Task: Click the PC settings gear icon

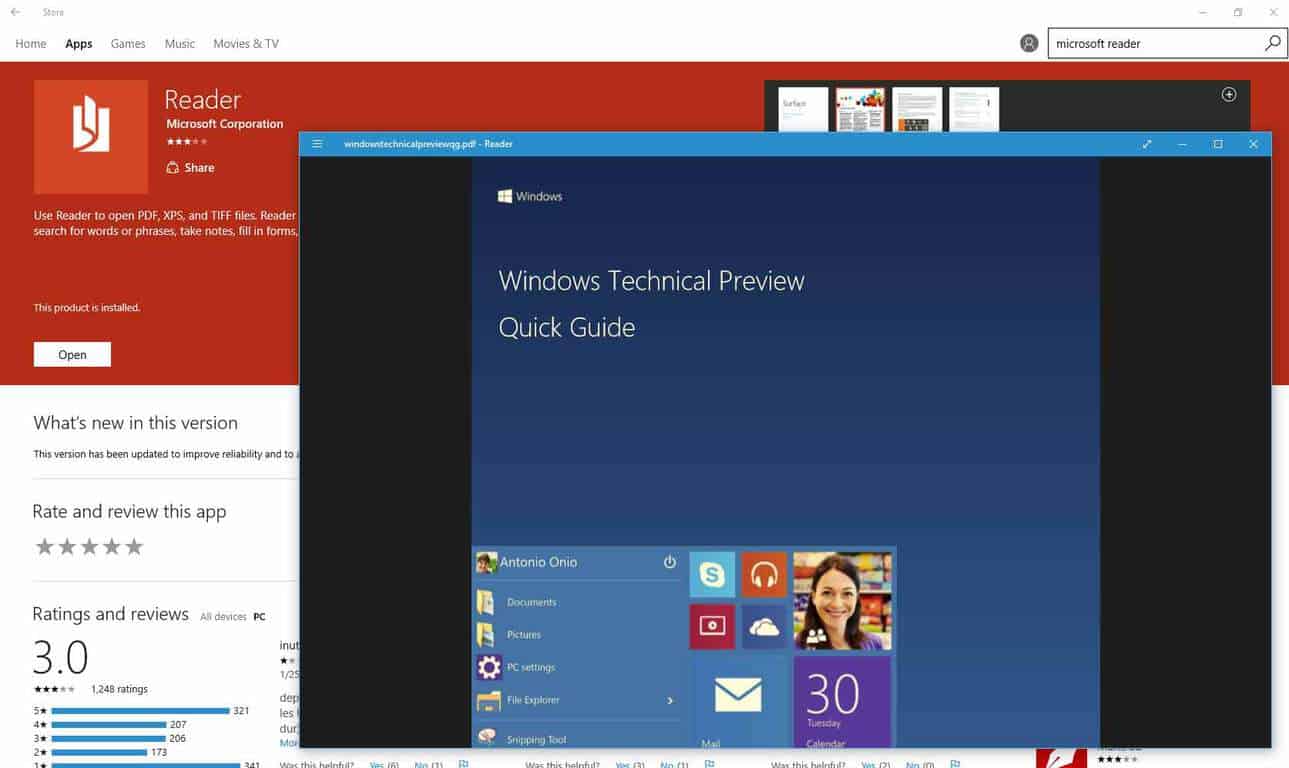Action: pos(489,667)
